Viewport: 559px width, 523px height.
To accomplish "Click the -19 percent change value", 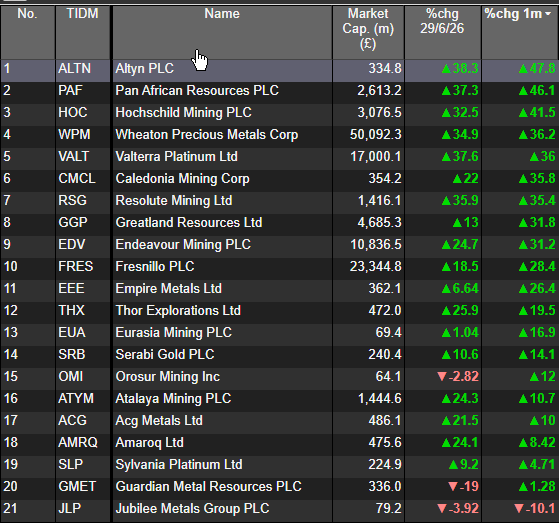I will [x=463, y=487].
